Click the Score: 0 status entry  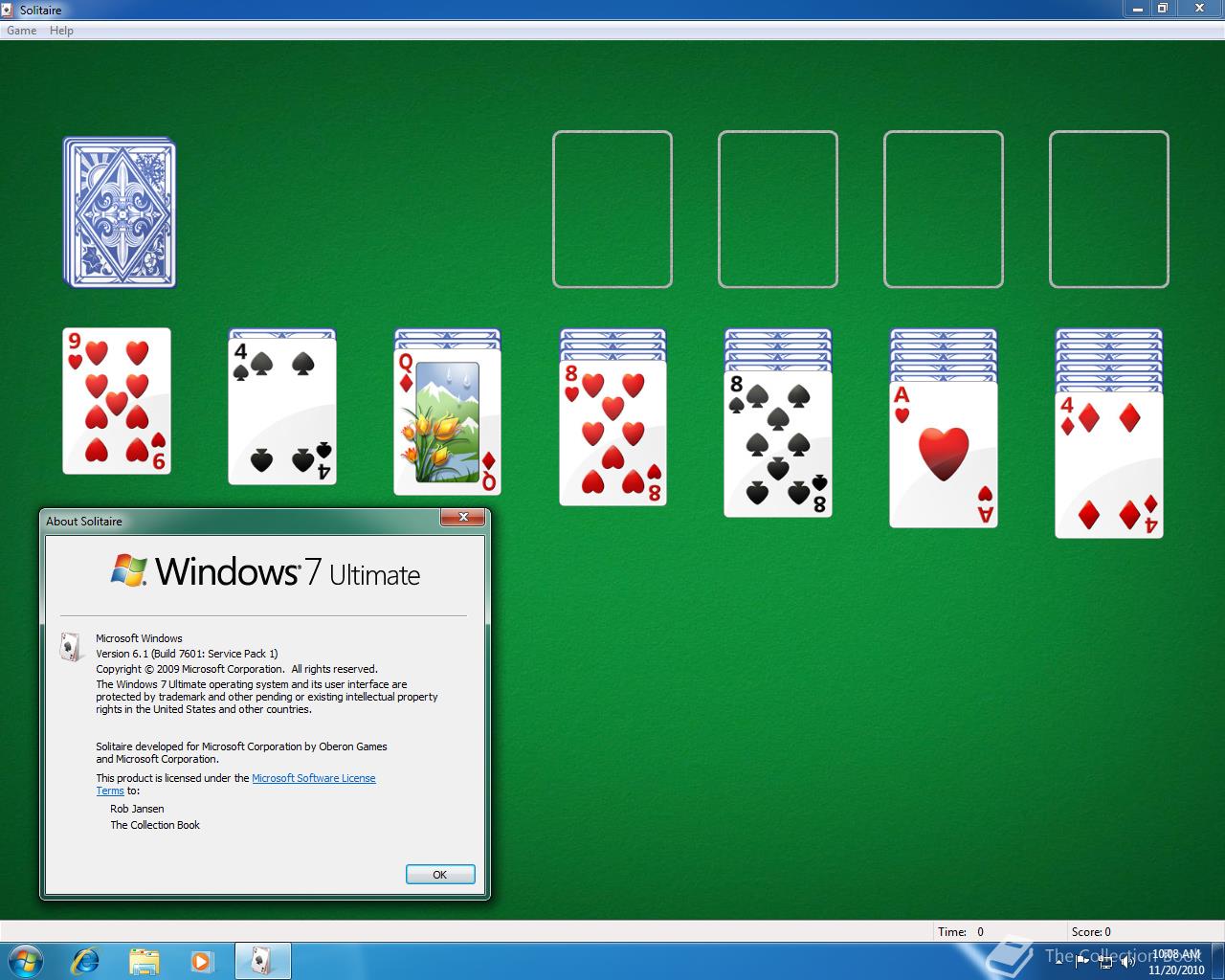[x=1091, y=931]
